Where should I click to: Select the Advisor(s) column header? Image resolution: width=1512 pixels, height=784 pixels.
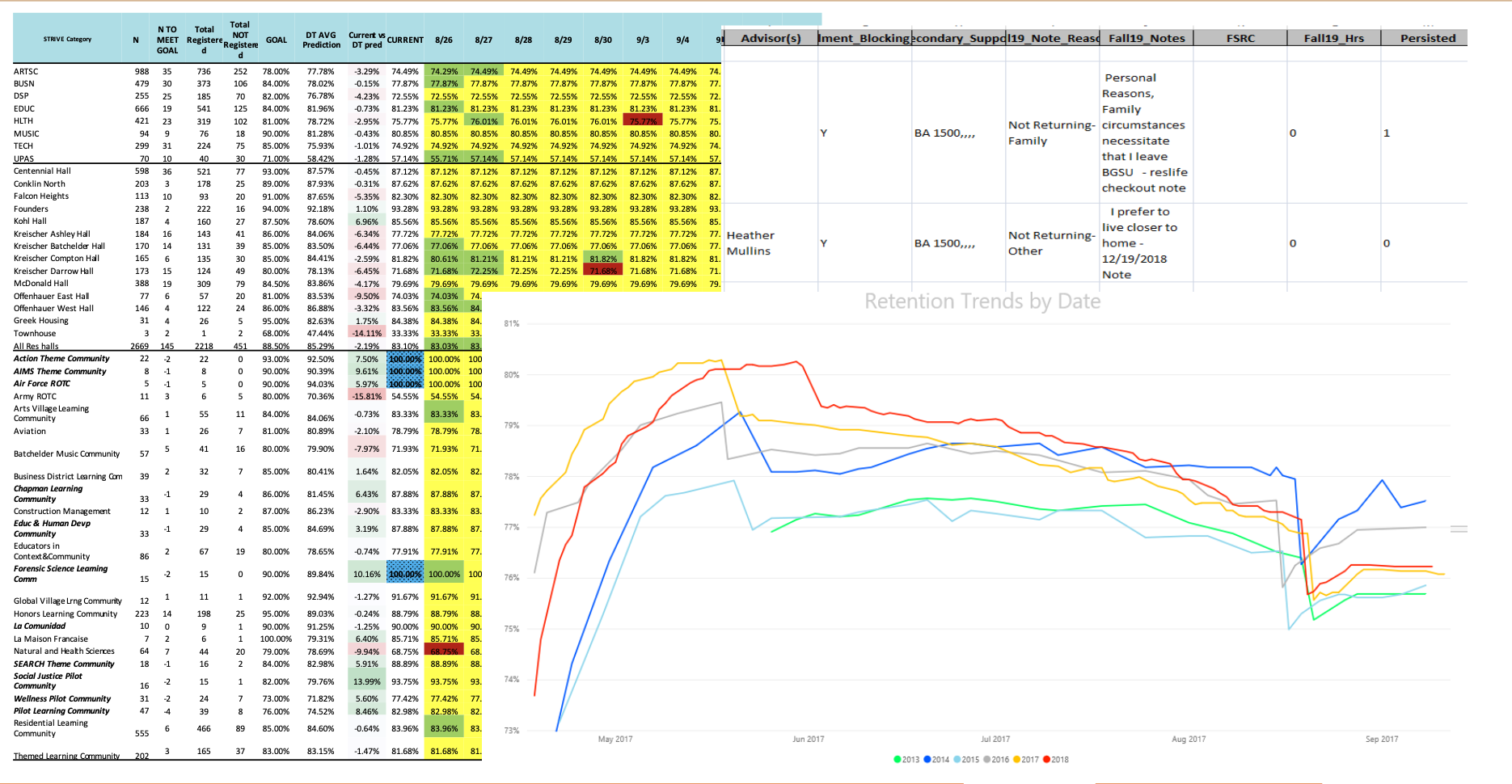pyautogui.click(x=771, y=38)
